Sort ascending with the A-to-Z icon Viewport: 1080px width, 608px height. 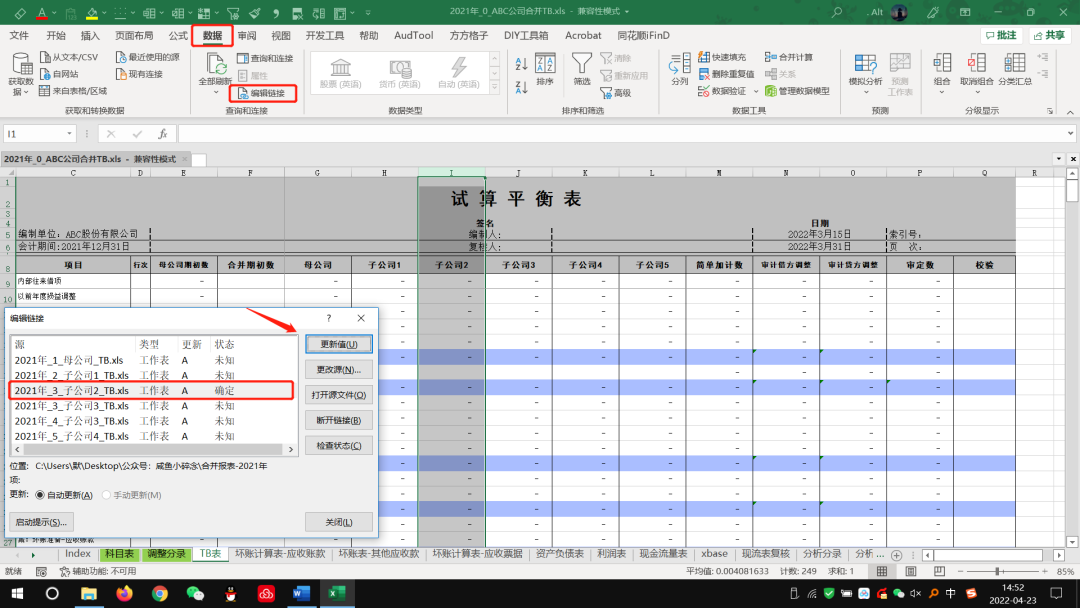pos(521,64)
